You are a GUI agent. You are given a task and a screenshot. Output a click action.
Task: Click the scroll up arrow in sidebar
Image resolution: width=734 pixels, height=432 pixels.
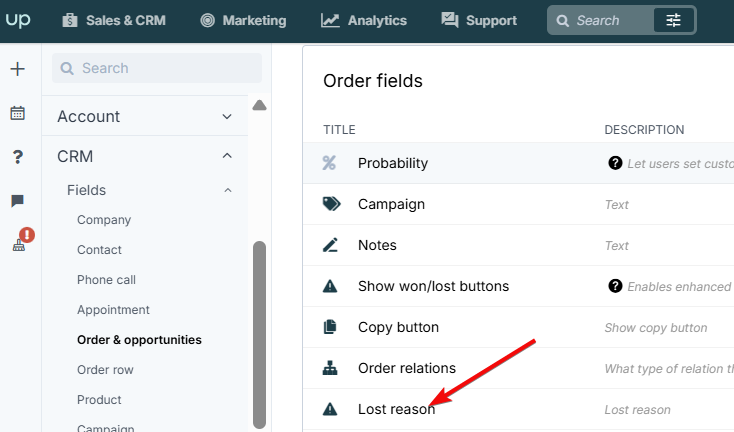tap(259, 105)
